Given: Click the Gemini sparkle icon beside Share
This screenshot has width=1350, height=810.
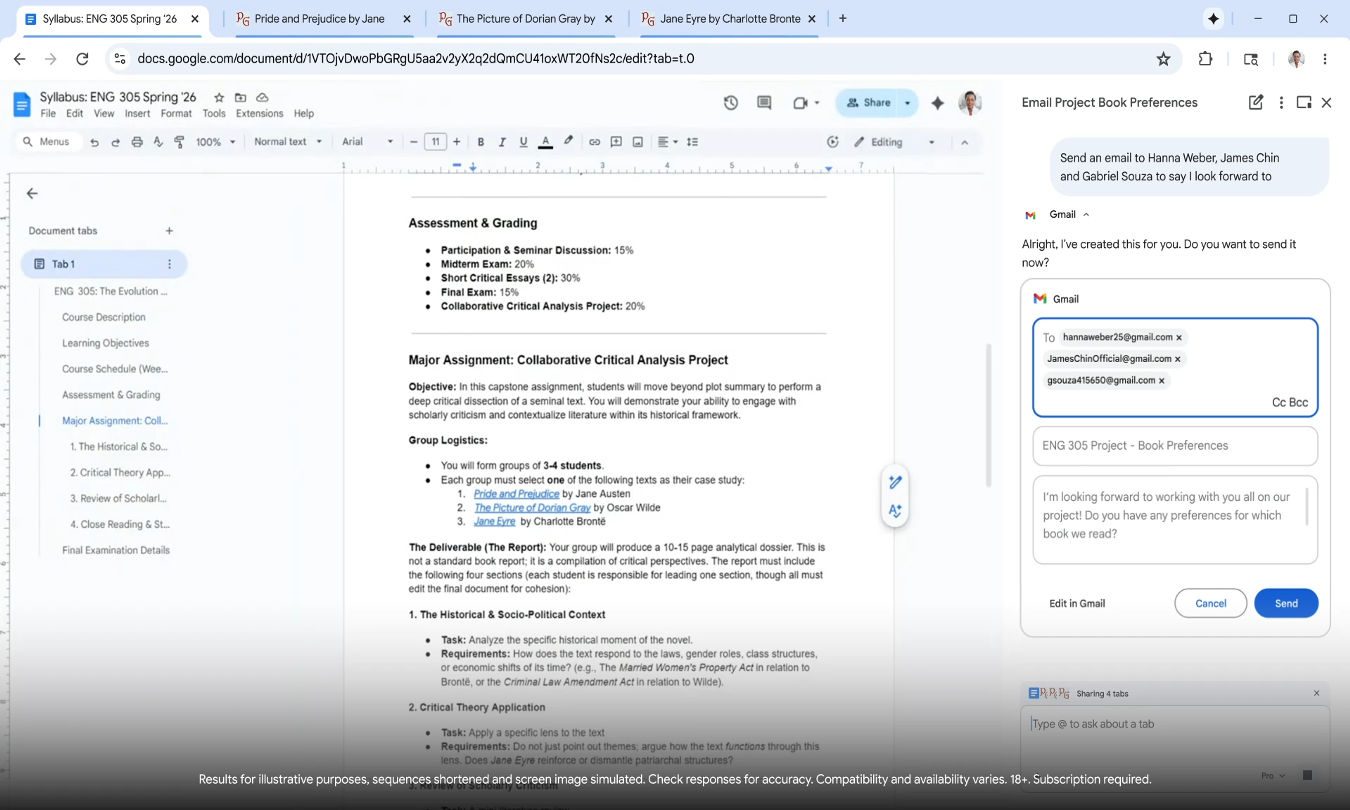Looking at the screenshot, I should click(x=937, y=102).
